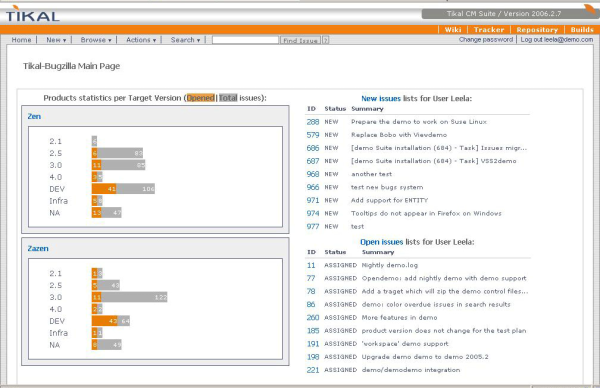
Task: Open issue 86 link
Action: point(311,304)
